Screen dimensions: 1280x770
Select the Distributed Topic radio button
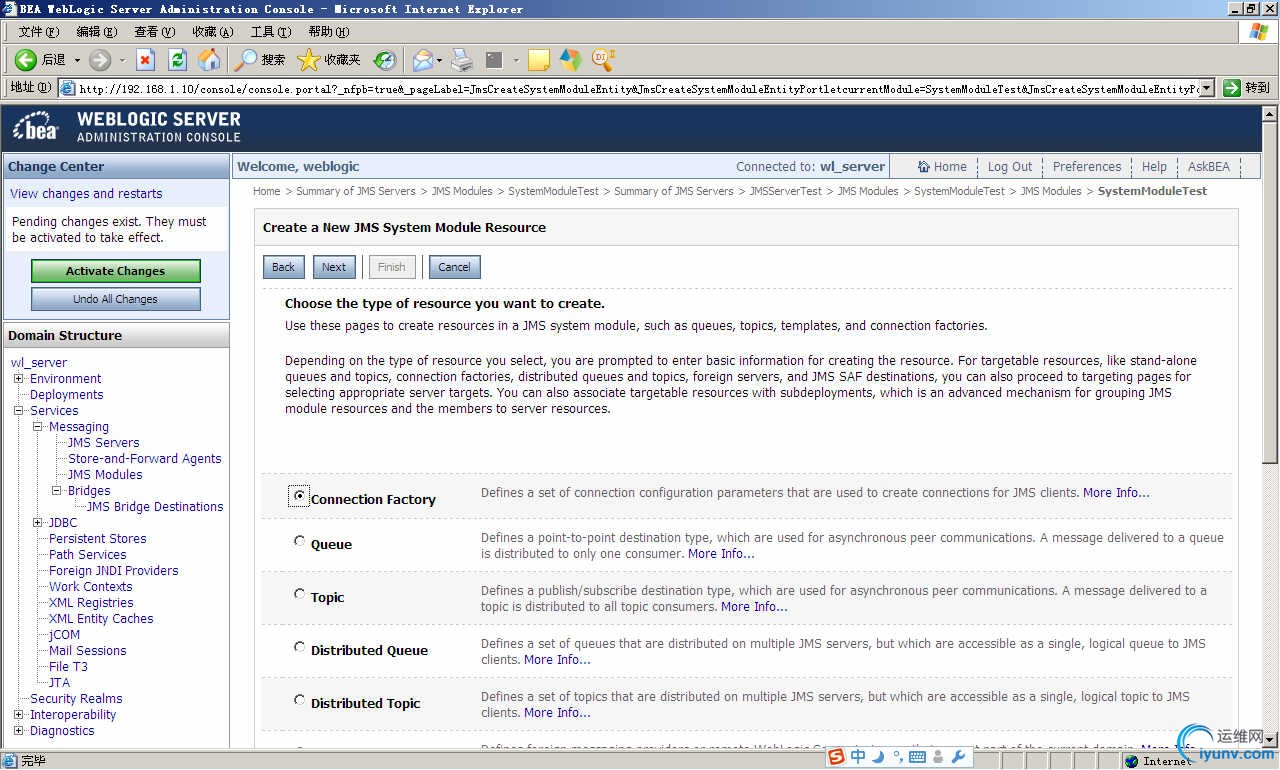(299, 700)
